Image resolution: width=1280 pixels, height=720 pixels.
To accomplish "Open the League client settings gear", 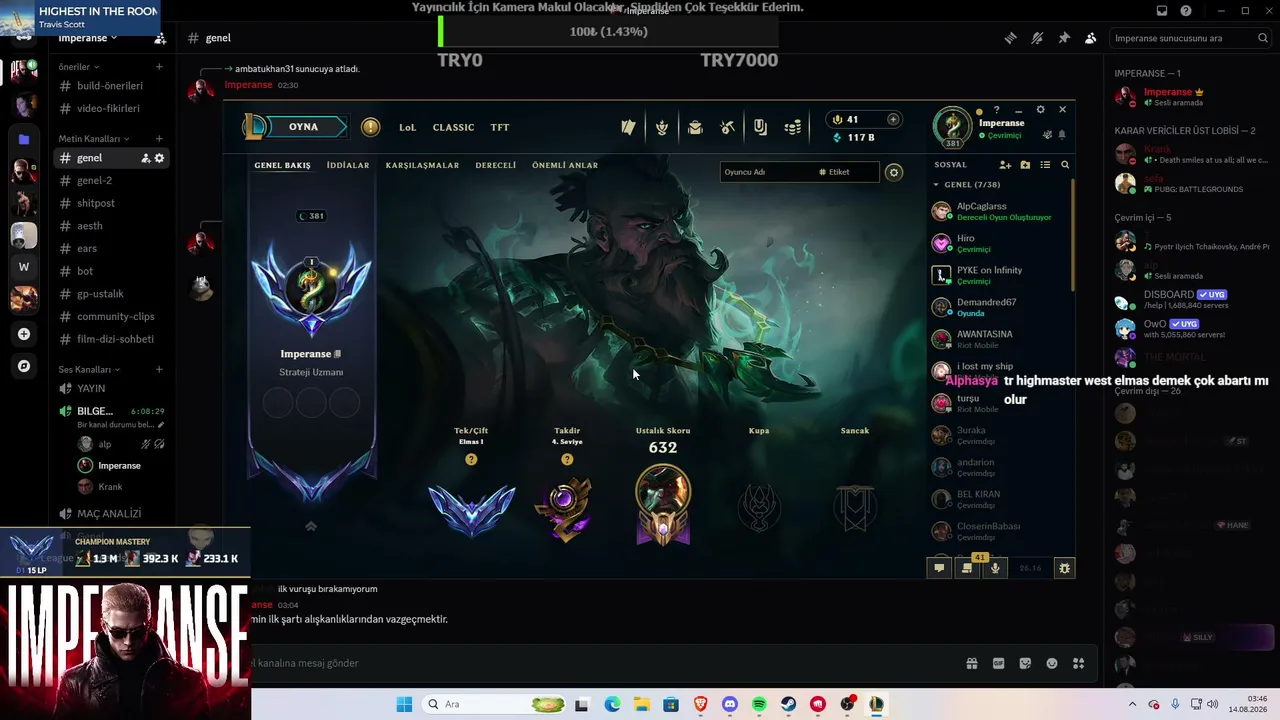I will click(x=1040, y=110).
